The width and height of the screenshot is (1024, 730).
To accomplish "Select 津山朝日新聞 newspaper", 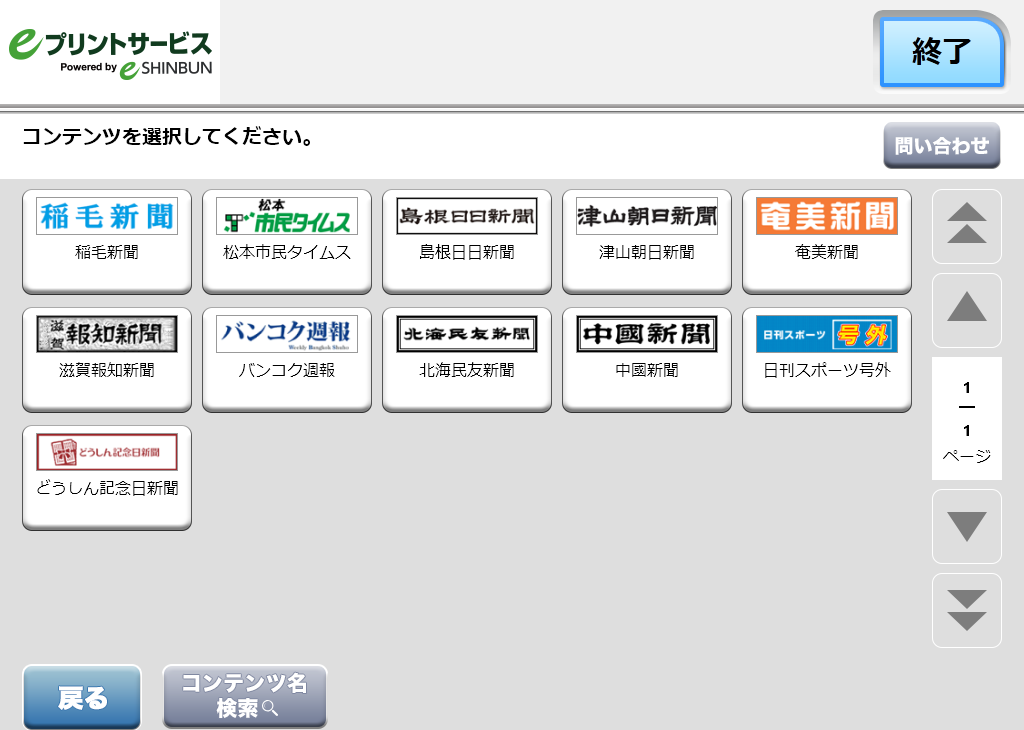I will pyautogui.click(x=647, y=242).
